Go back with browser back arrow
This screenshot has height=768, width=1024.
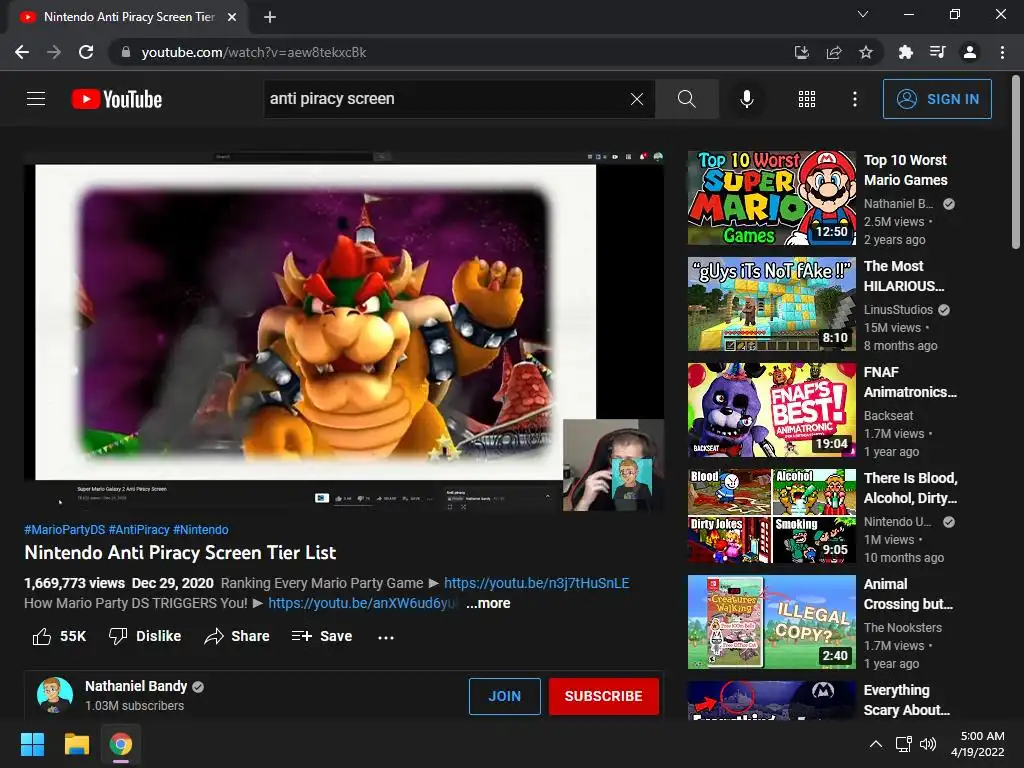(22, 52)
